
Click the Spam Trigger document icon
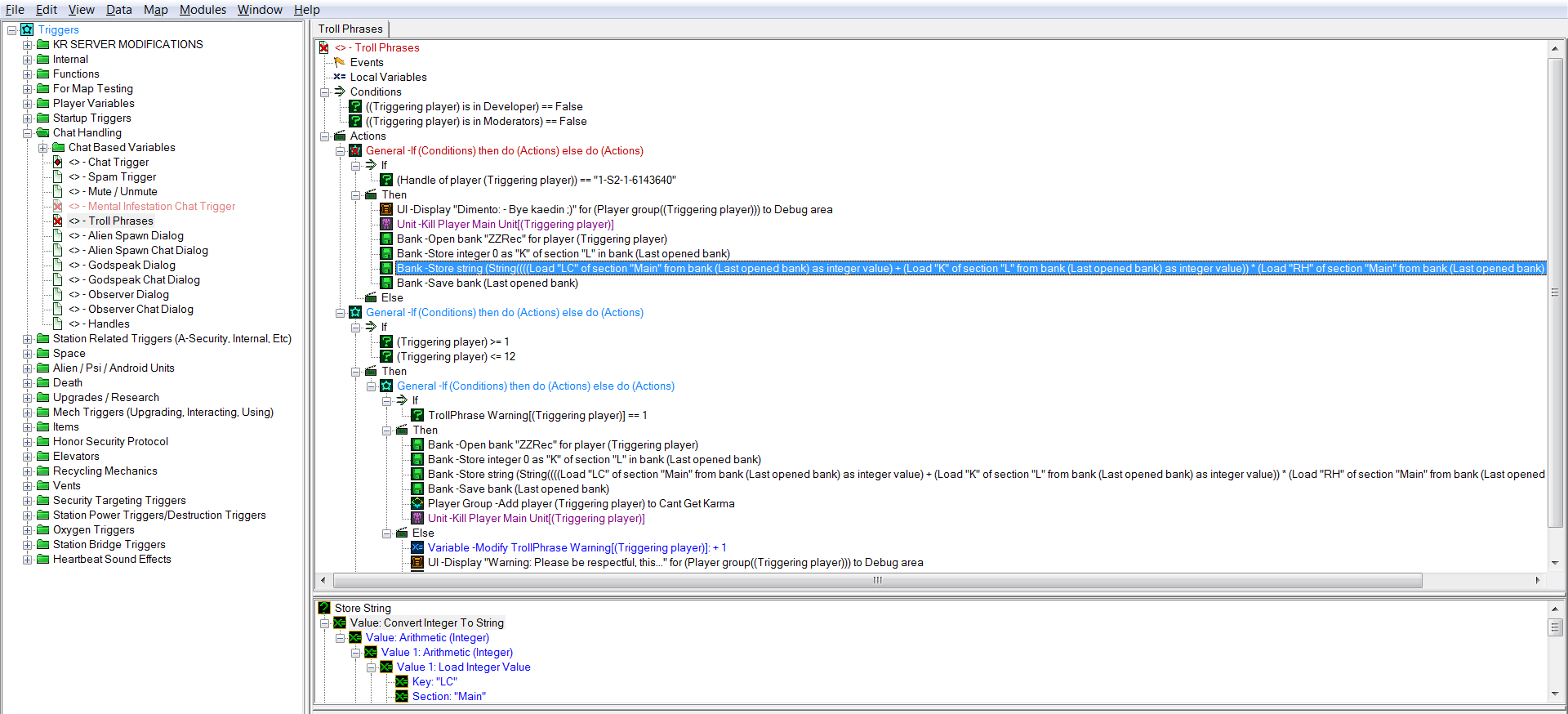coord(58,176)
